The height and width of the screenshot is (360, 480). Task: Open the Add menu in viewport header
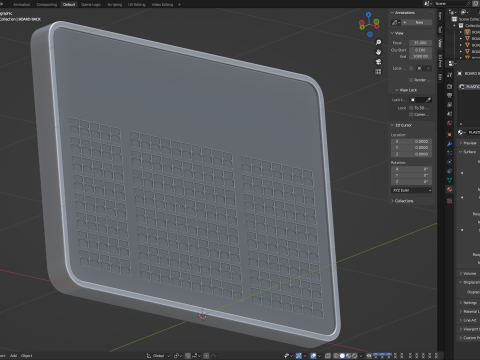13,356
